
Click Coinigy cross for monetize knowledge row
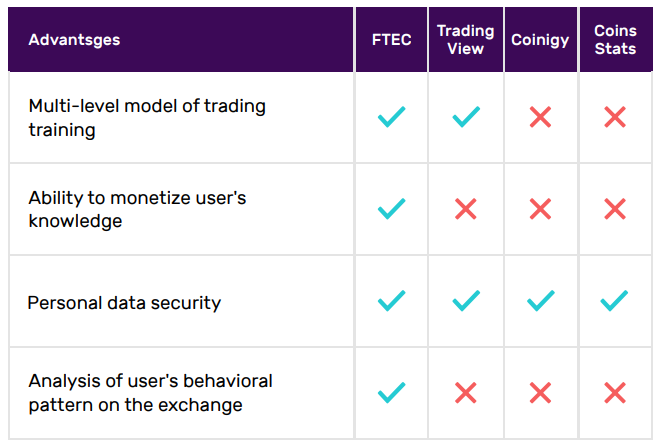coord(540,209)
